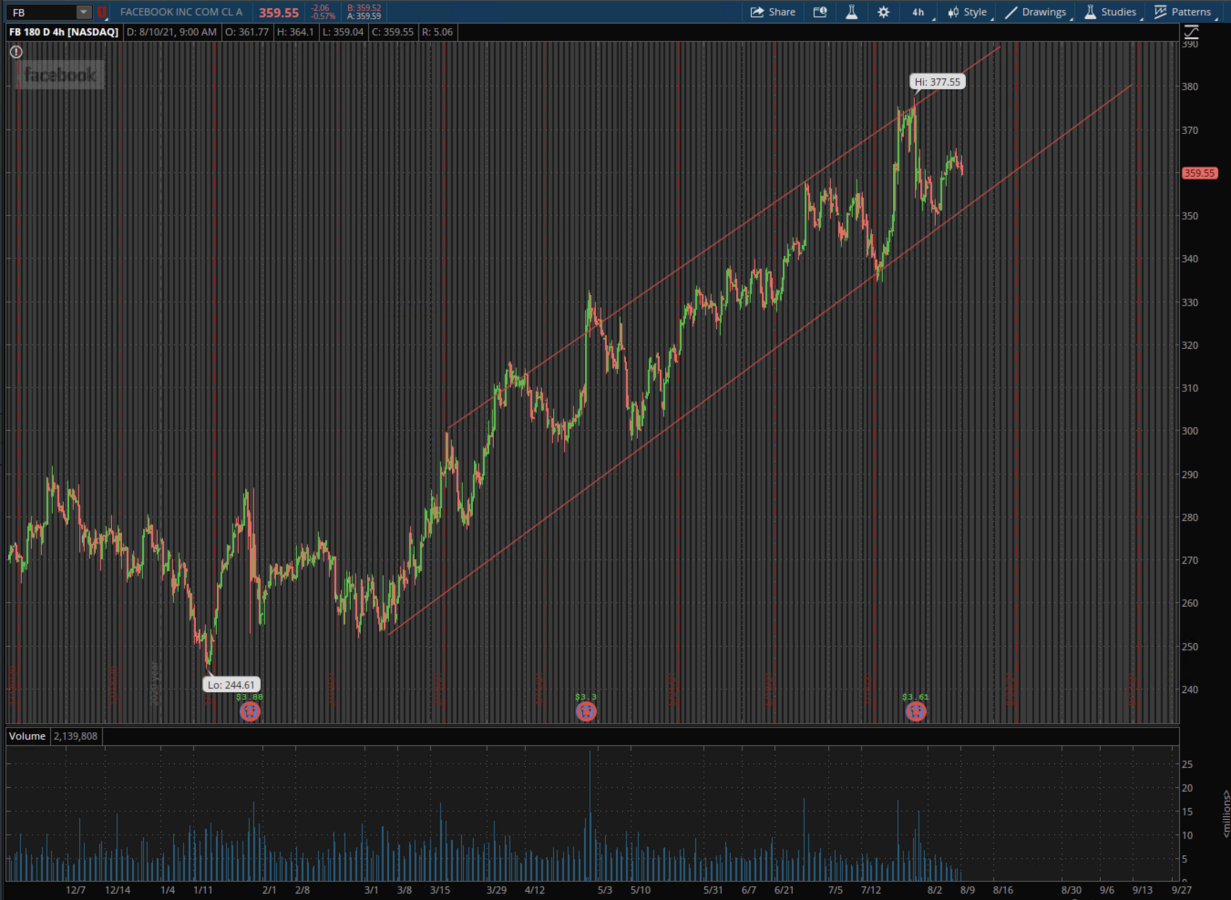
Task: Click the last price 359.55 in header
Action: coord(279,12)
